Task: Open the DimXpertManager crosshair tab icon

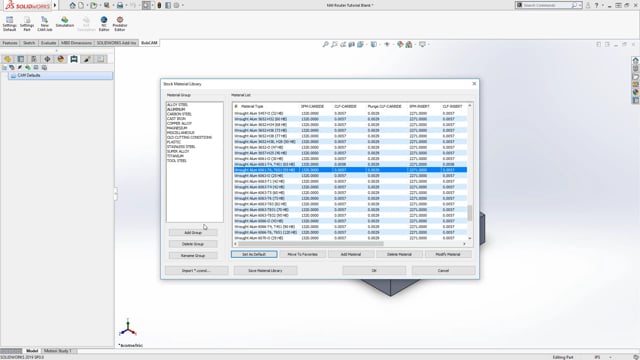Action: coord(47,59)
